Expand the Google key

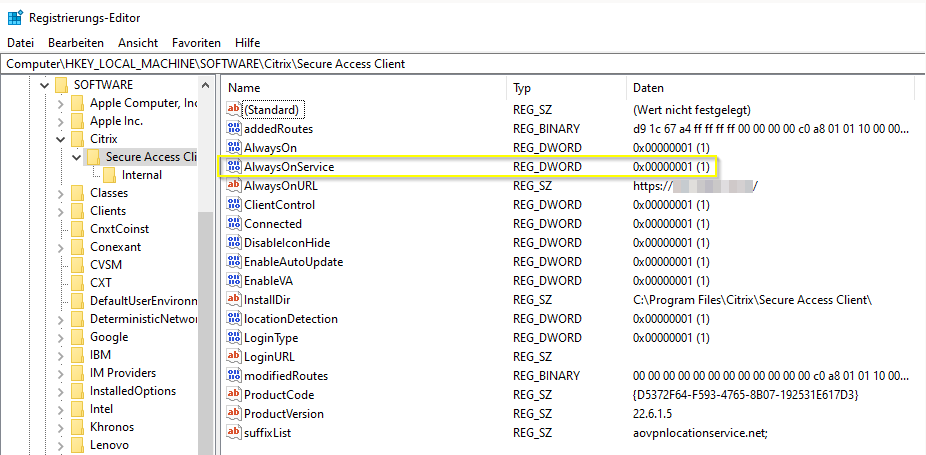click(60, 337)
